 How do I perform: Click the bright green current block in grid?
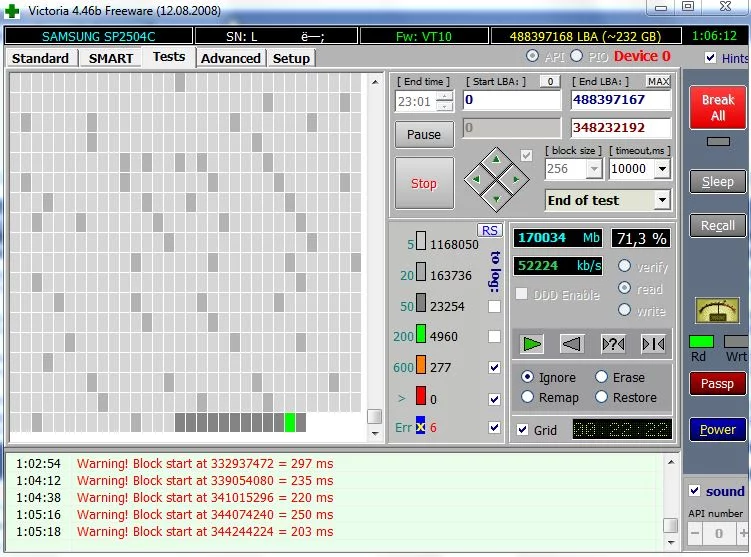290,422
